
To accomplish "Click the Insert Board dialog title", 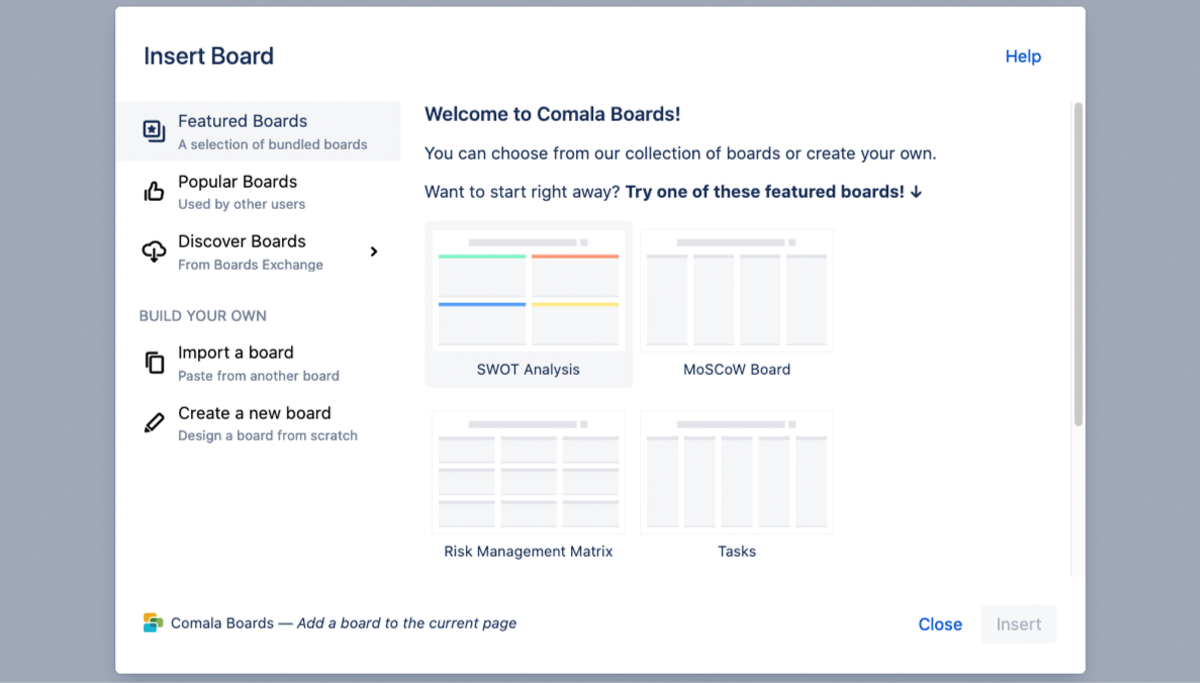I will [209, 56].
